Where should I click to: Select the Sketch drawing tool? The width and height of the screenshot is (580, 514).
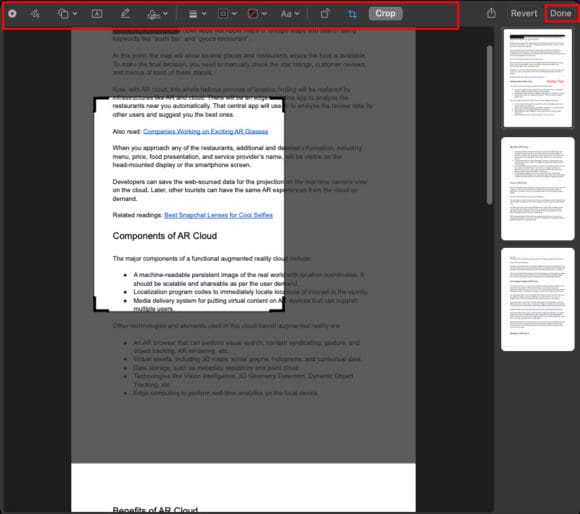point(35,14)
